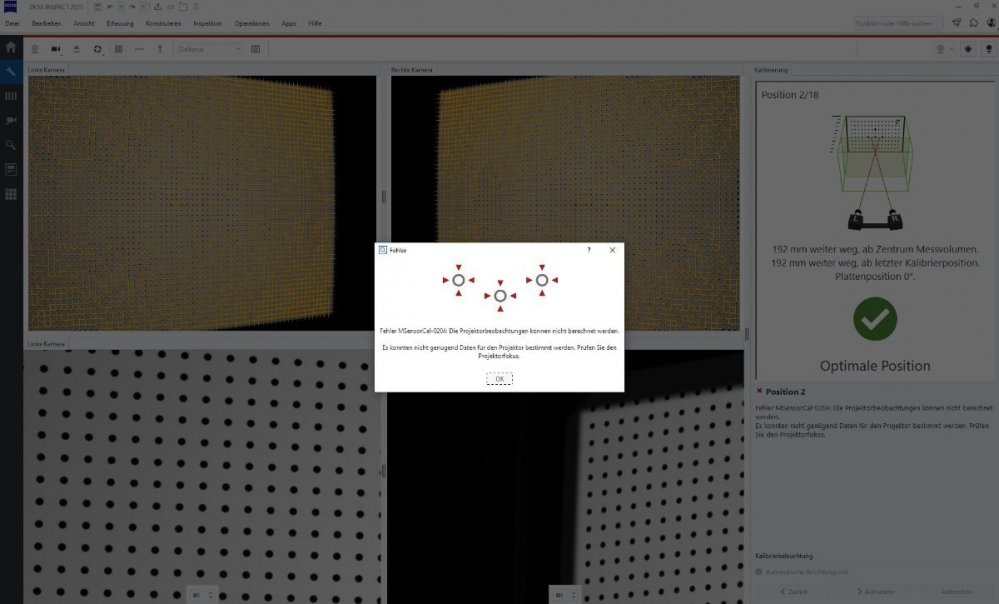Click the magnifier icon in left sidebar
The width and height of the screenshot is (999, 604).
(x=11, y=145)
